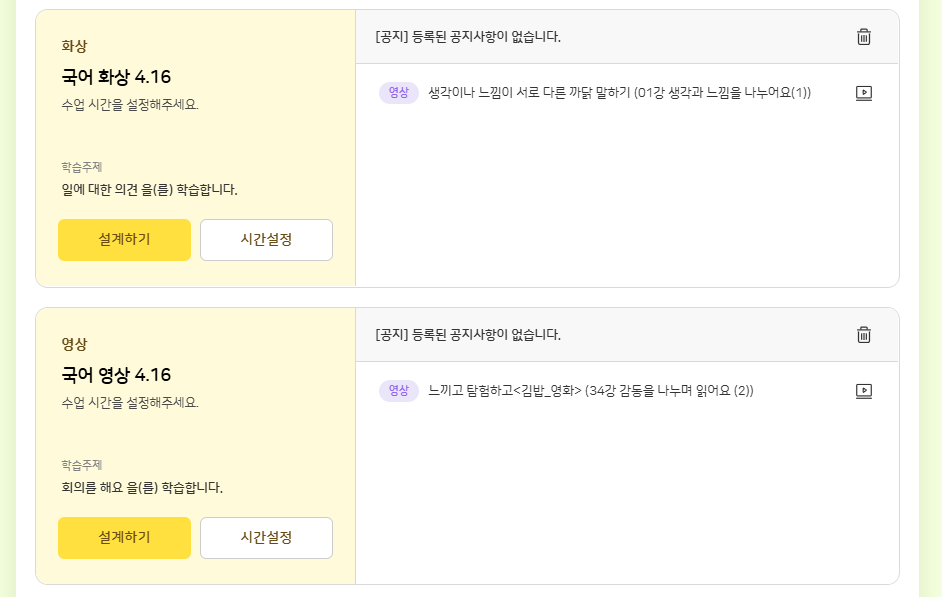Open 시간설정 for 국어 화상 4.16
942x597 pixels.
pos(266,240)
